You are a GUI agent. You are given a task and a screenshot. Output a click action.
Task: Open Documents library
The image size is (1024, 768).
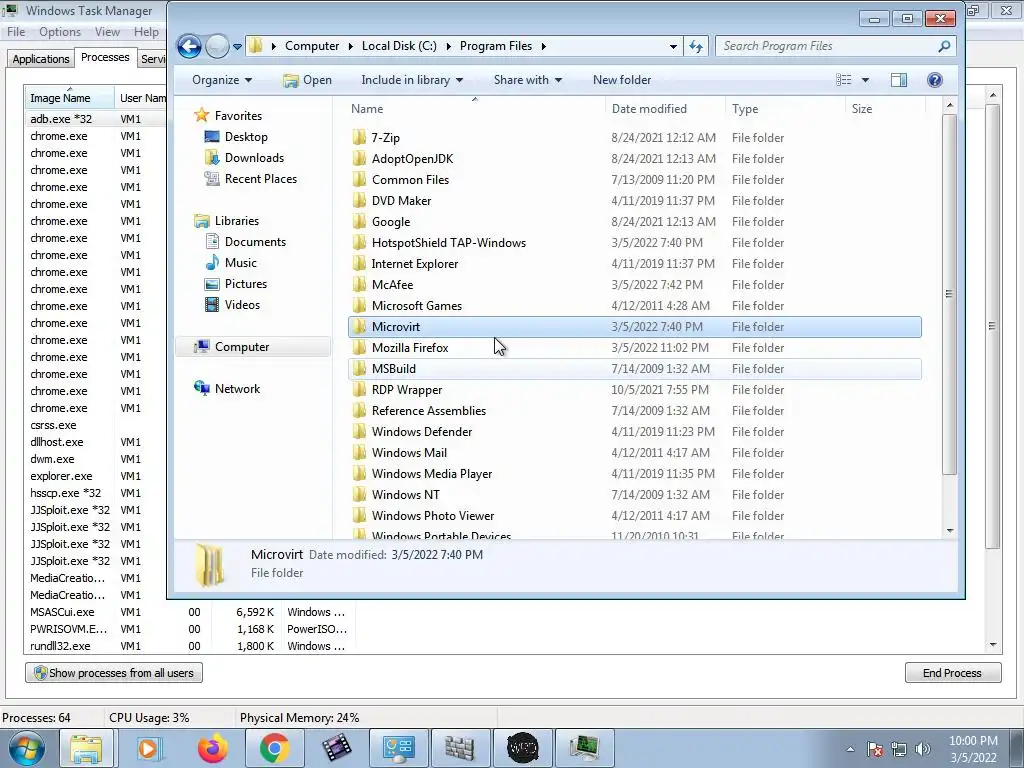click(255, 242)
